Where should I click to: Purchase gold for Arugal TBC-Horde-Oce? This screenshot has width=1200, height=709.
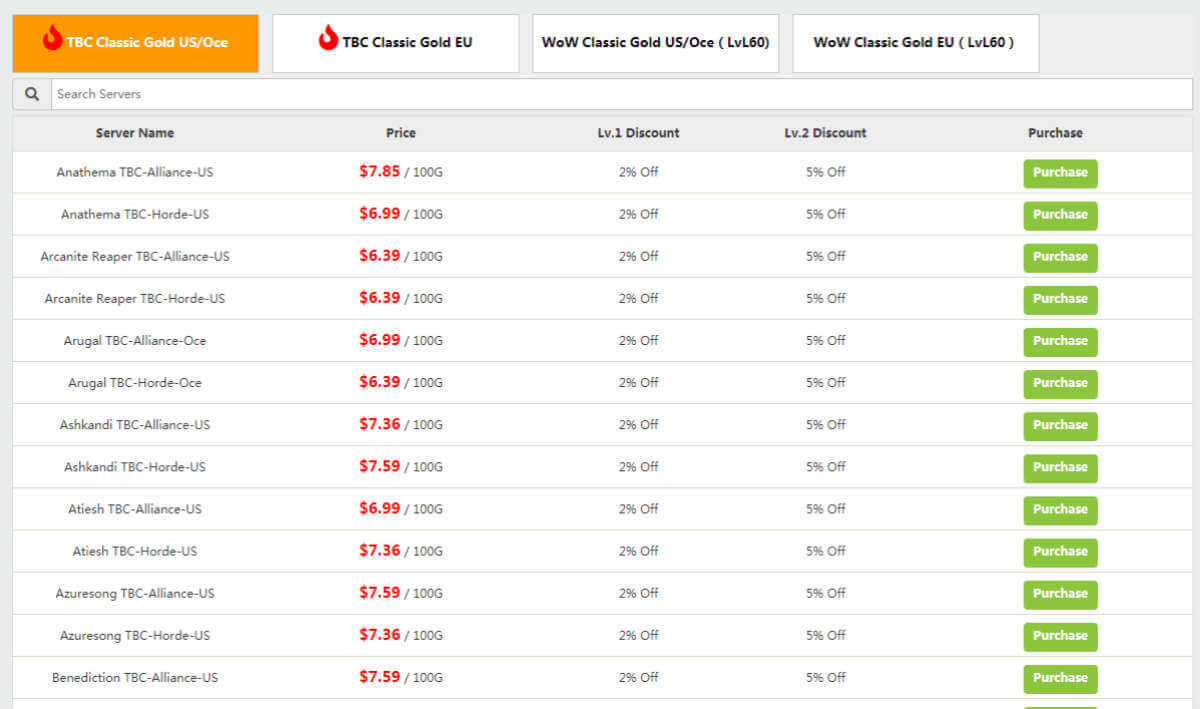pyautogui.click(x=1060, y=383)
